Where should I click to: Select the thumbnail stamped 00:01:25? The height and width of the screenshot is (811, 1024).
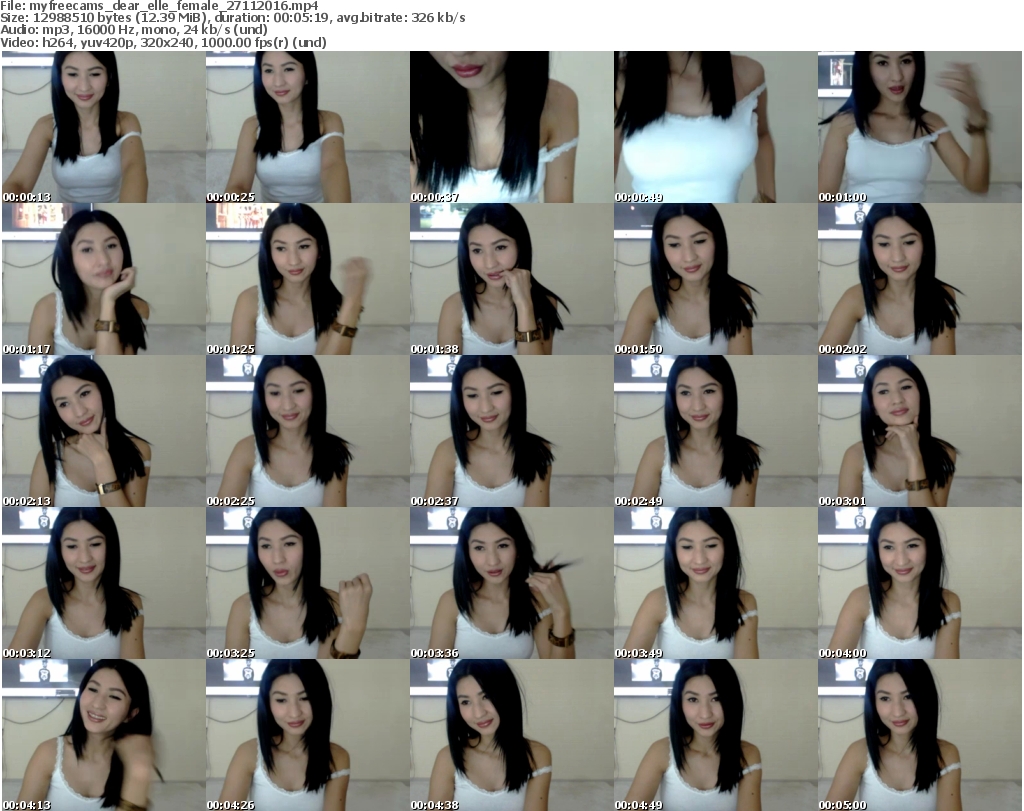coord(308,279)
